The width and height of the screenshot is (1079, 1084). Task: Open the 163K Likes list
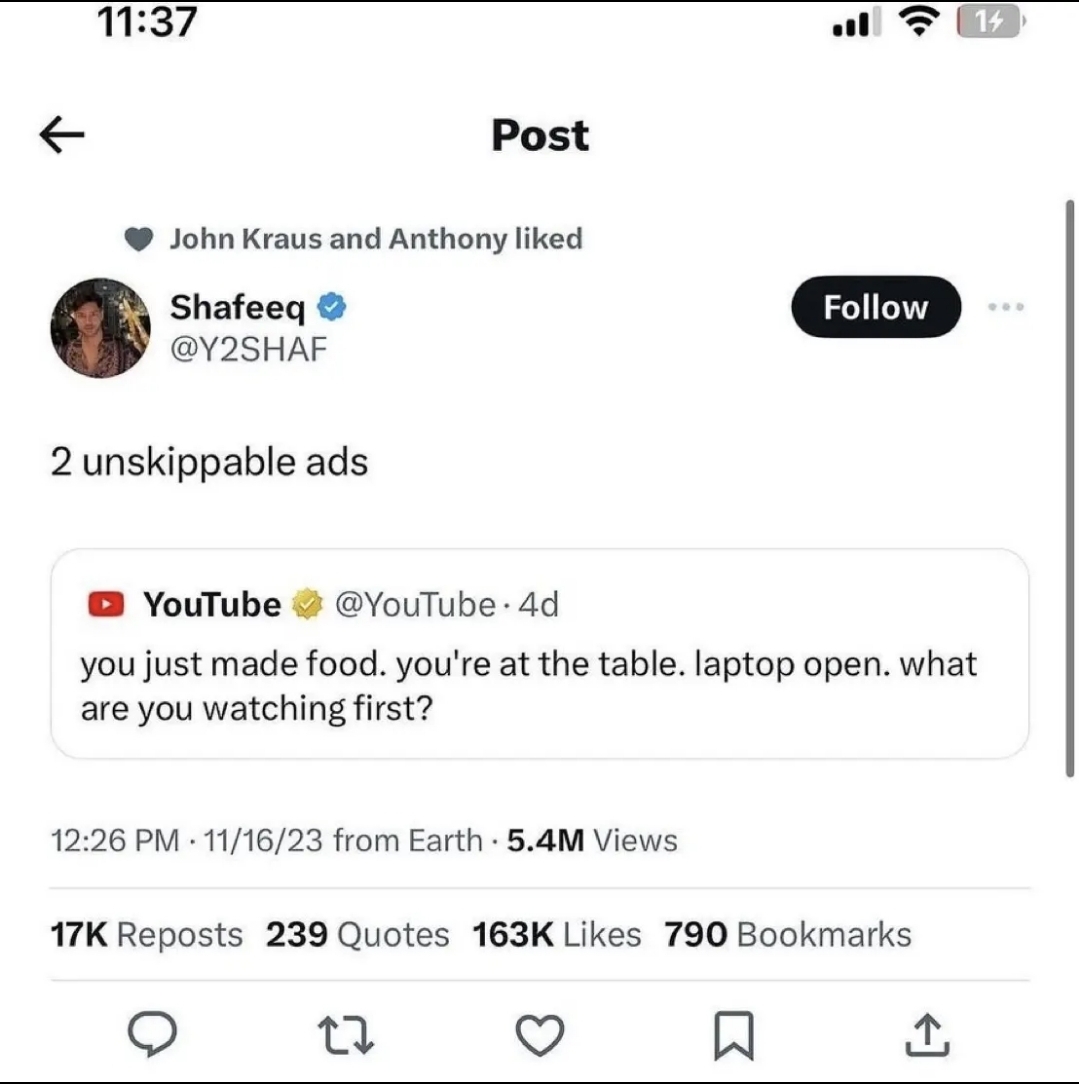(556, 935)
